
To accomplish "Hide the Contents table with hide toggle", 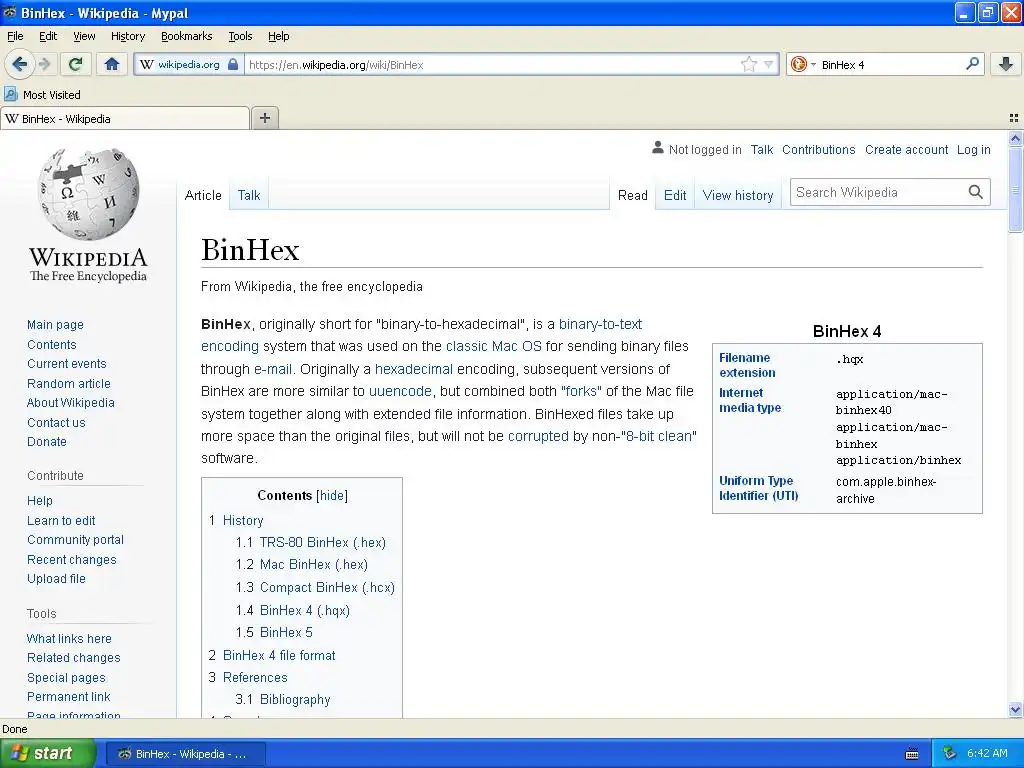I will pyautogui.click(x=332, y=495).
